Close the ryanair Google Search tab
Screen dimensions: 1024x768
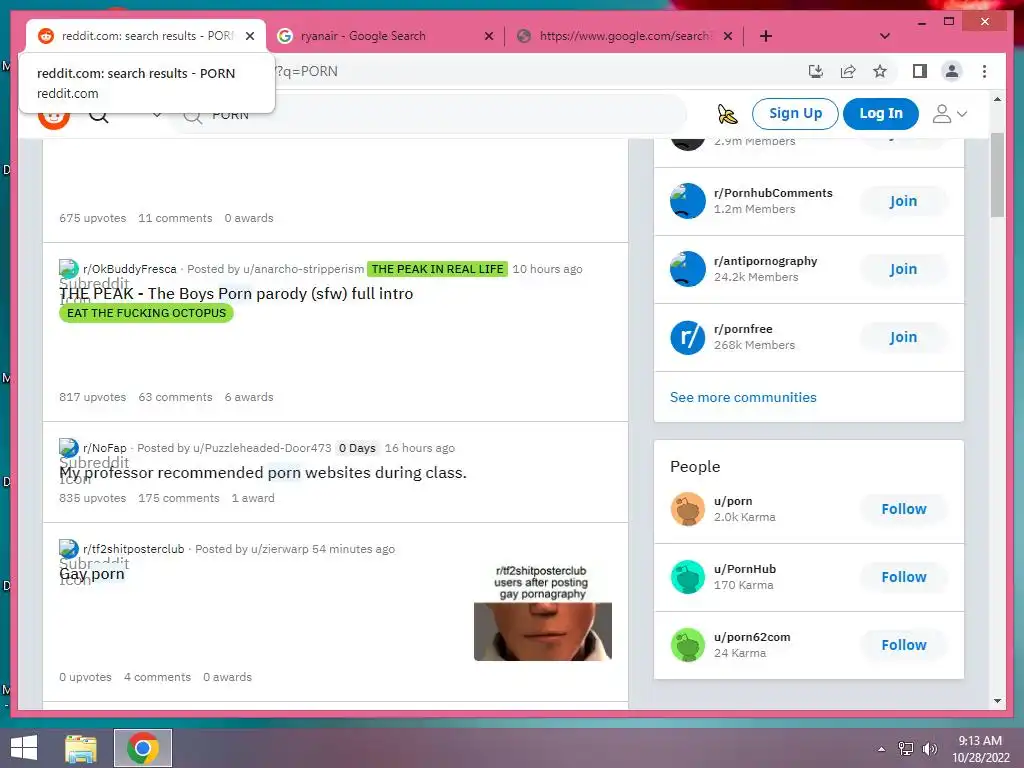click(x=488, y=36)
